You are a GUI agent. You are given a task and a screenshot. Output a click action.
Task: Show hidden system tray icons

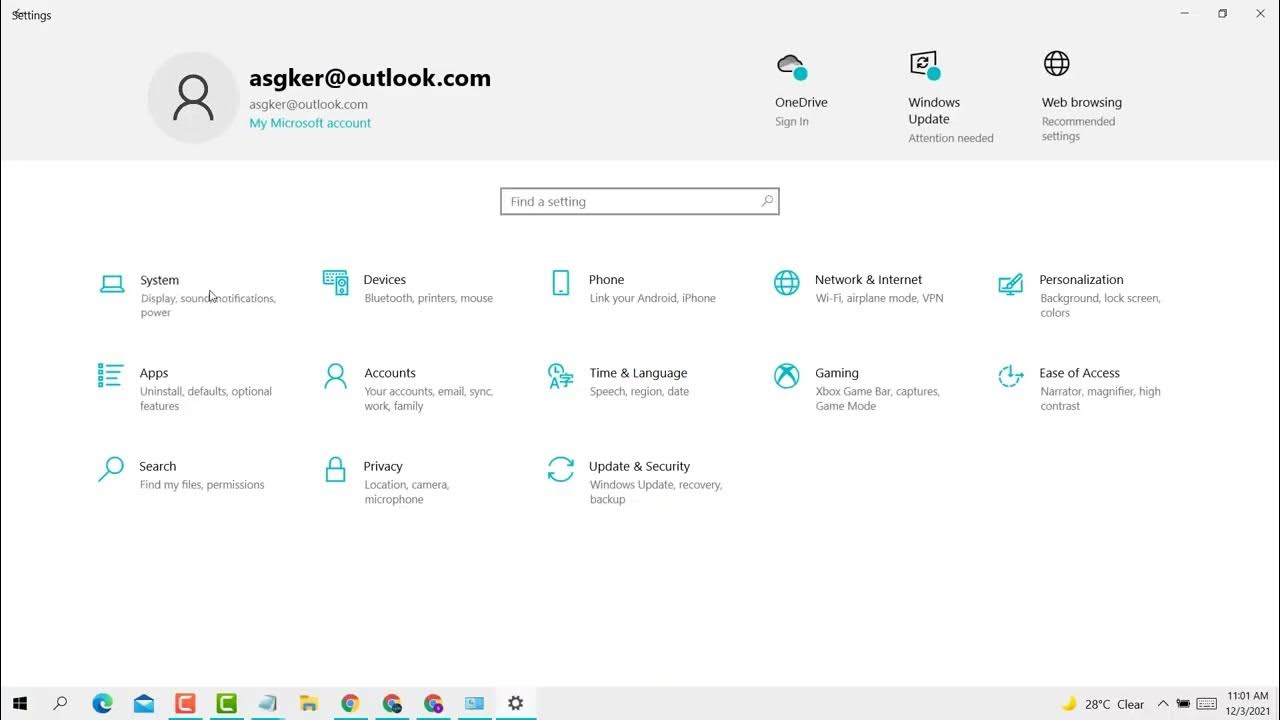coord(1163,704)
